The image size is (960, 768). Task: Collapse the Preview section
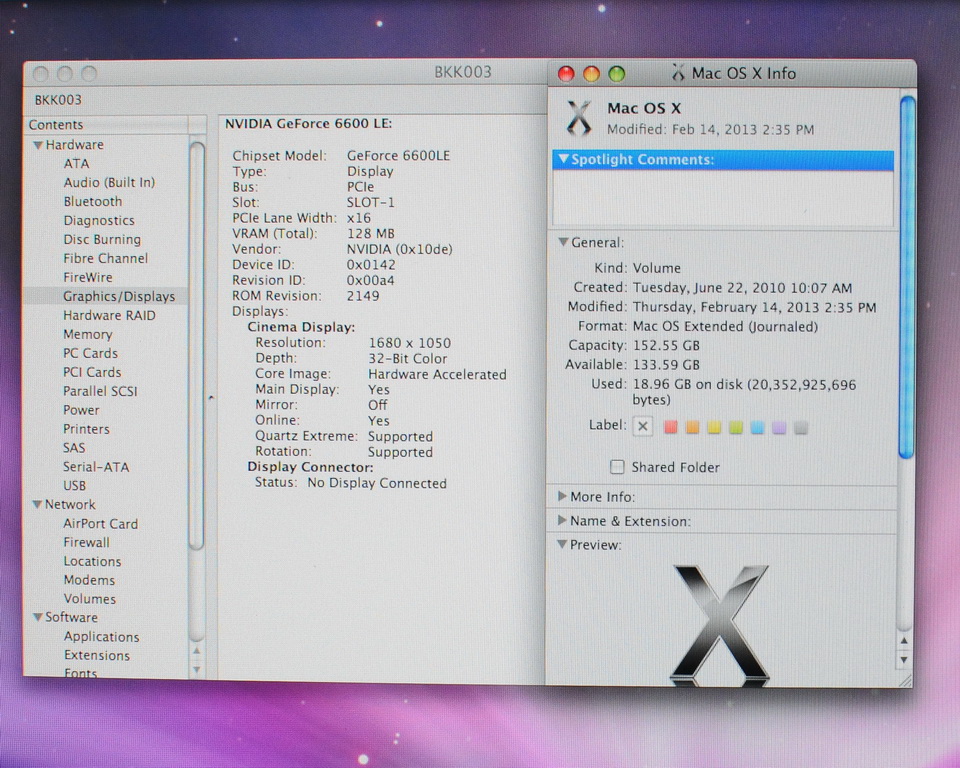click(562, 544)
